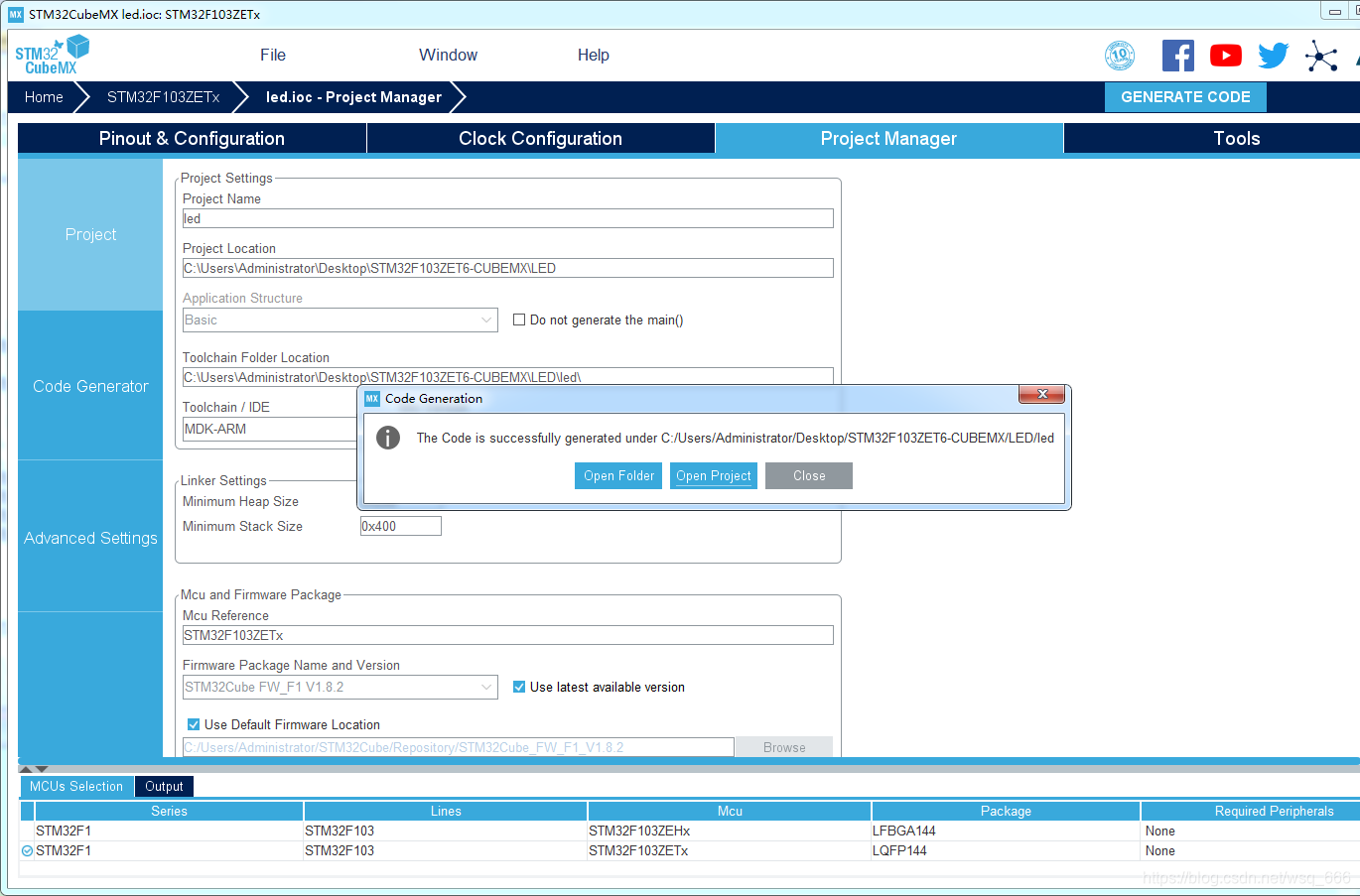The height and width of the screenshot is (896, 1360).
Task: Sort by the Mcu column header
Action: [730, 811]
